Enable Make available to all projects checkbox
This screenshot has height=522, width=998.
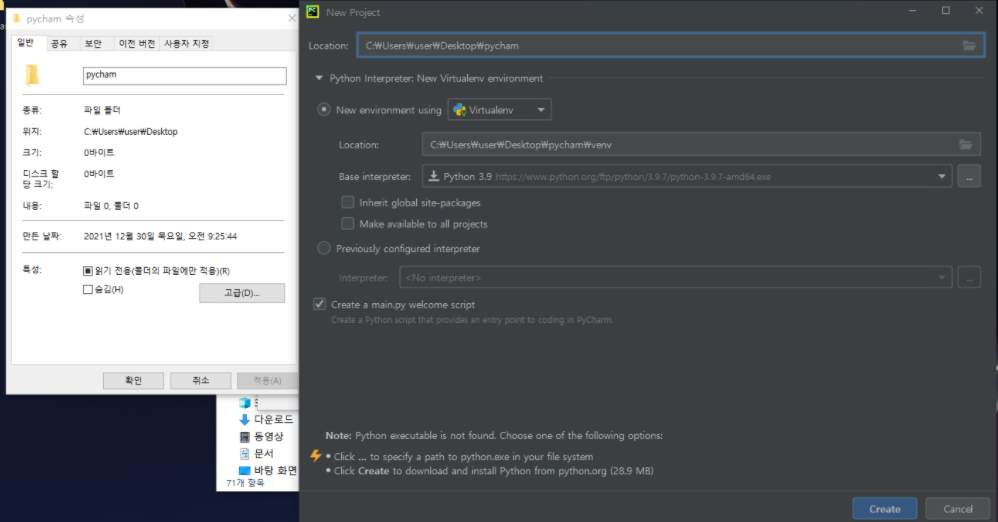348,223
